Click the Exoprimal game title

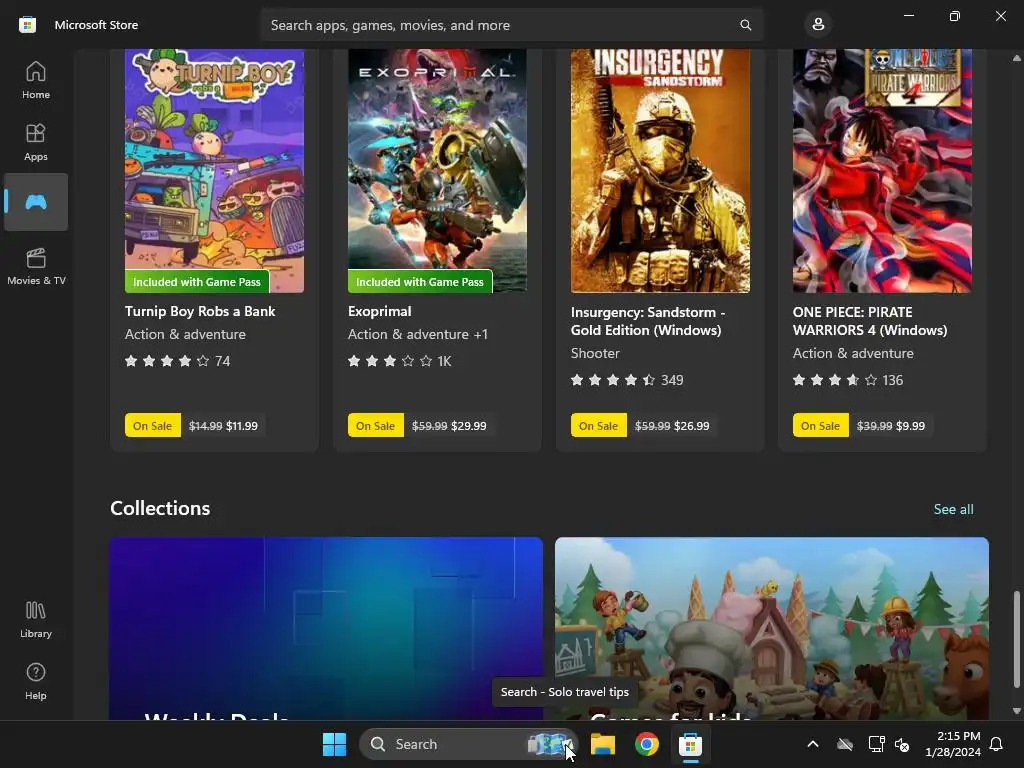379,311
